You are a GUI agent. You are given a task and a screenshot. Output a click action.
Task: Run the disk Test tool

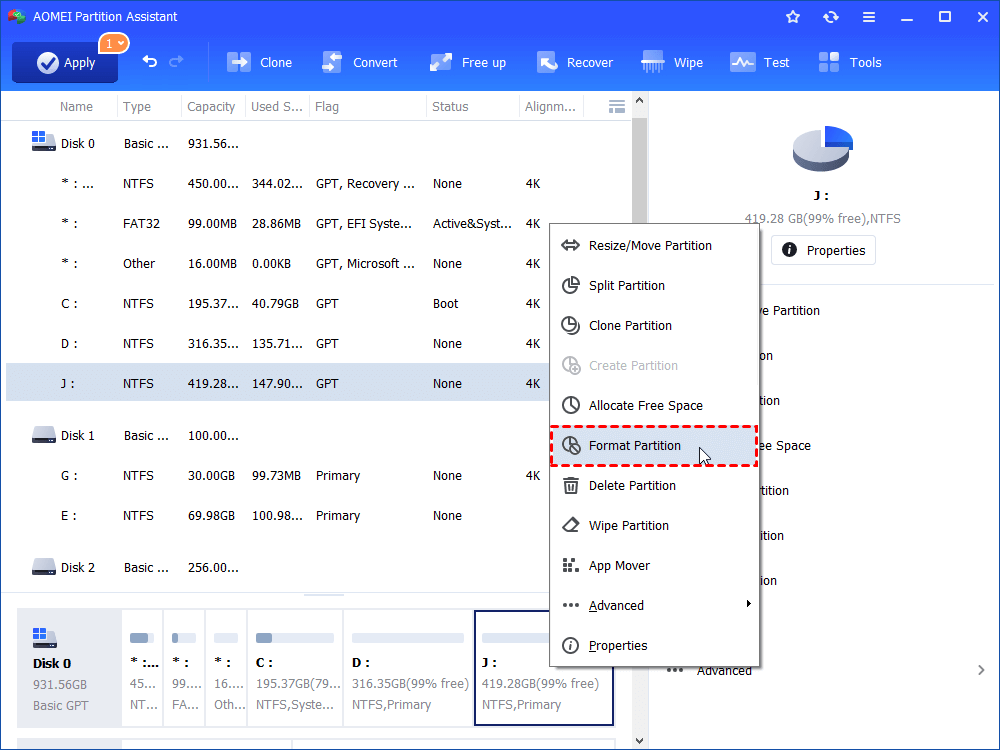coord(760,61)
